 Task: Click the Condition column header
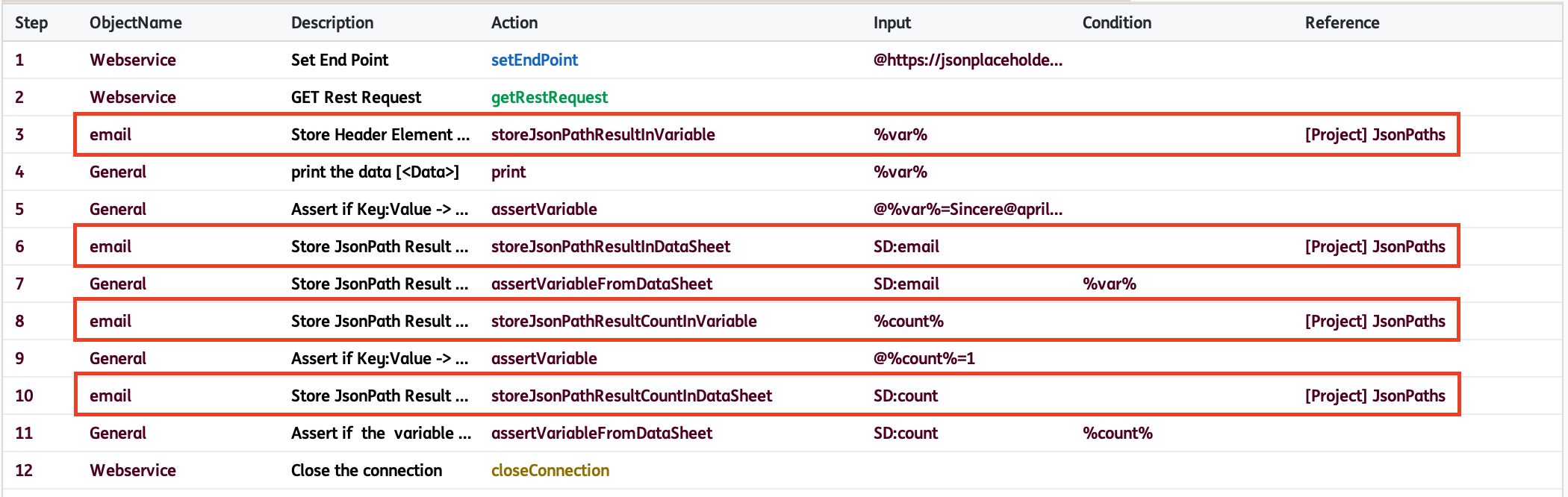tap(1117, 22)
